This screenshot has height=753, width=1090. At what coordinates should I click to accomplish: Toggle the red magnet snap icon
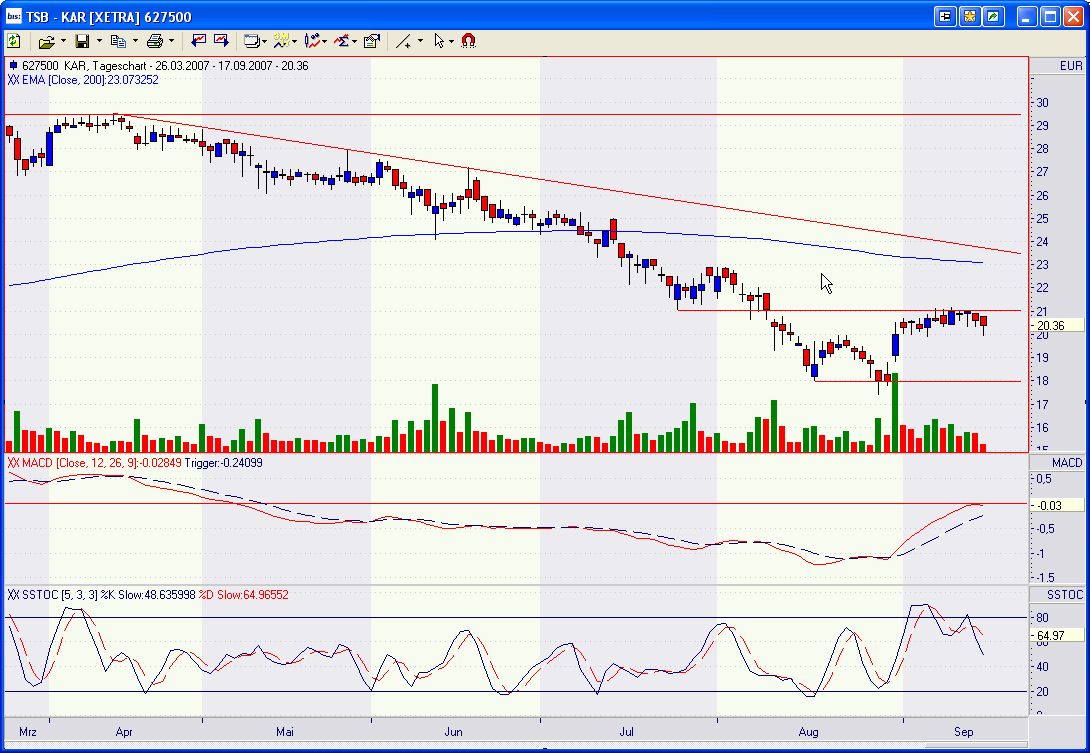click(x=469, y=41)
